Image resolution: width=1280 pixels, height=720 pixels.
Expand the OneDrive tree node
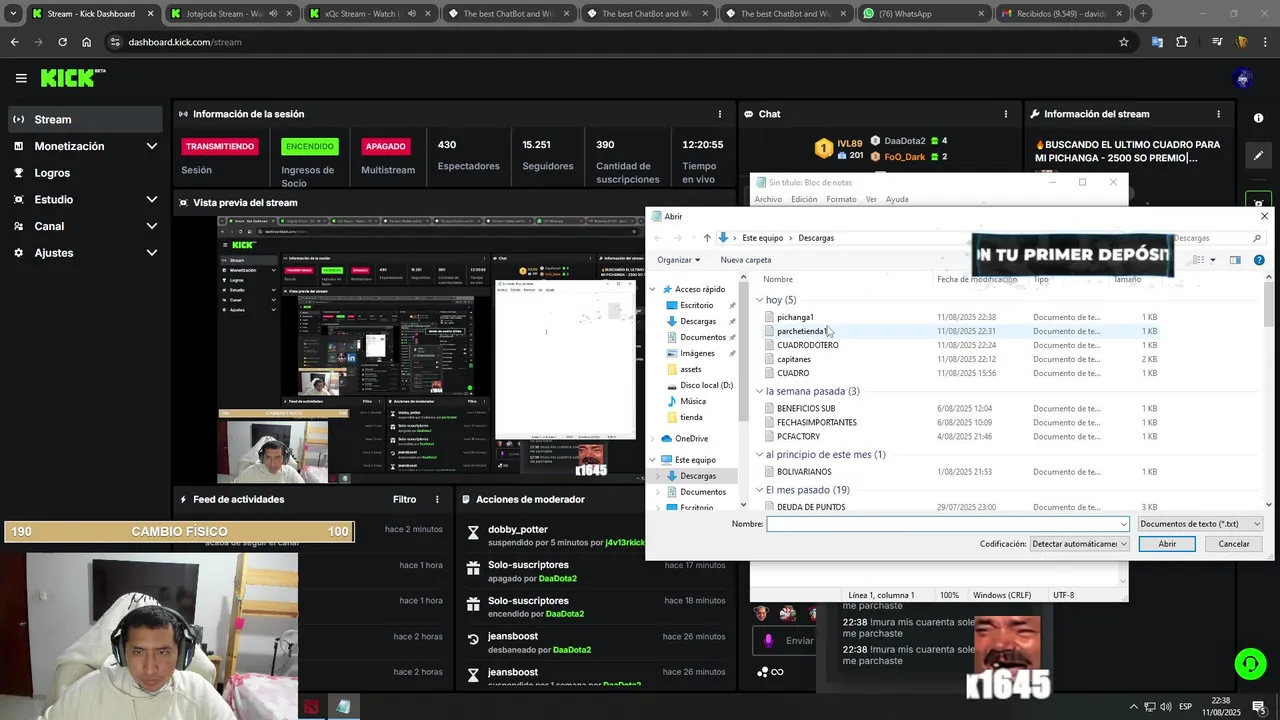coord(654,439)
